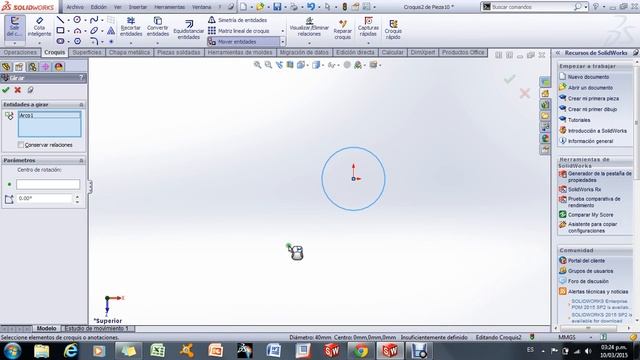Viewport: 640px width, 360px height.
Task: Click Visualizar/Eliminar relaciones tool
Action: [x=309, y=27]
